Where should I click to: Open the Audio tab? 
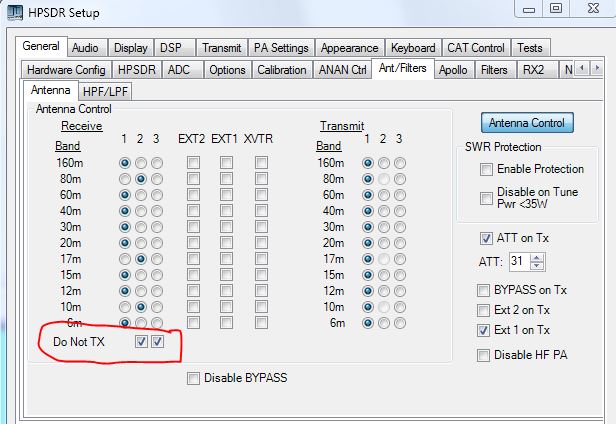pyautogui.click(x=85, y=48)
